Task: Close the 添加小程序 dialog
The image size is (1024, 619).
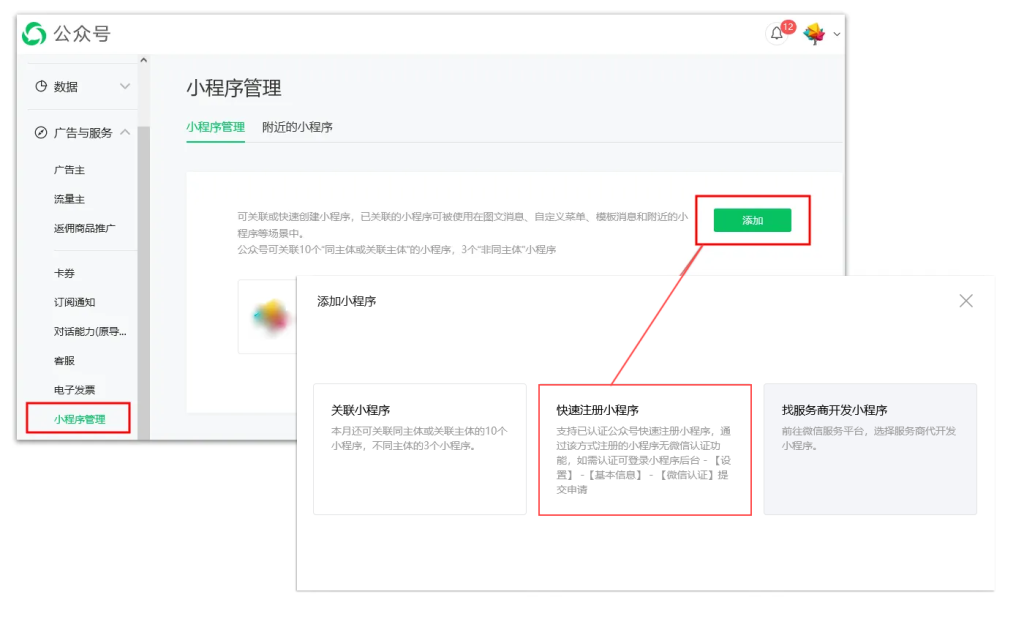Action: pyautogui.click(x=965, y=301)
